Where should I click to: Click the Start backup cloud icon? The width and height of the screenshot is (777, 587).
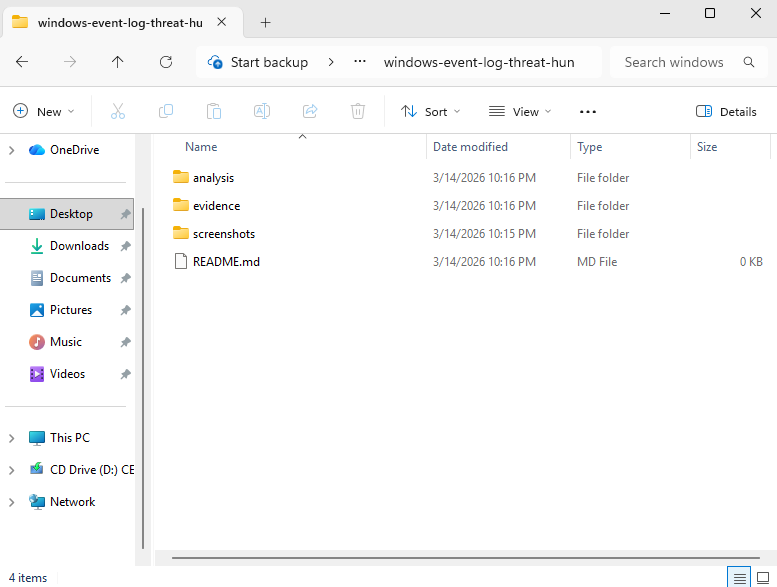pyautogui.click(x=215, y=62)
